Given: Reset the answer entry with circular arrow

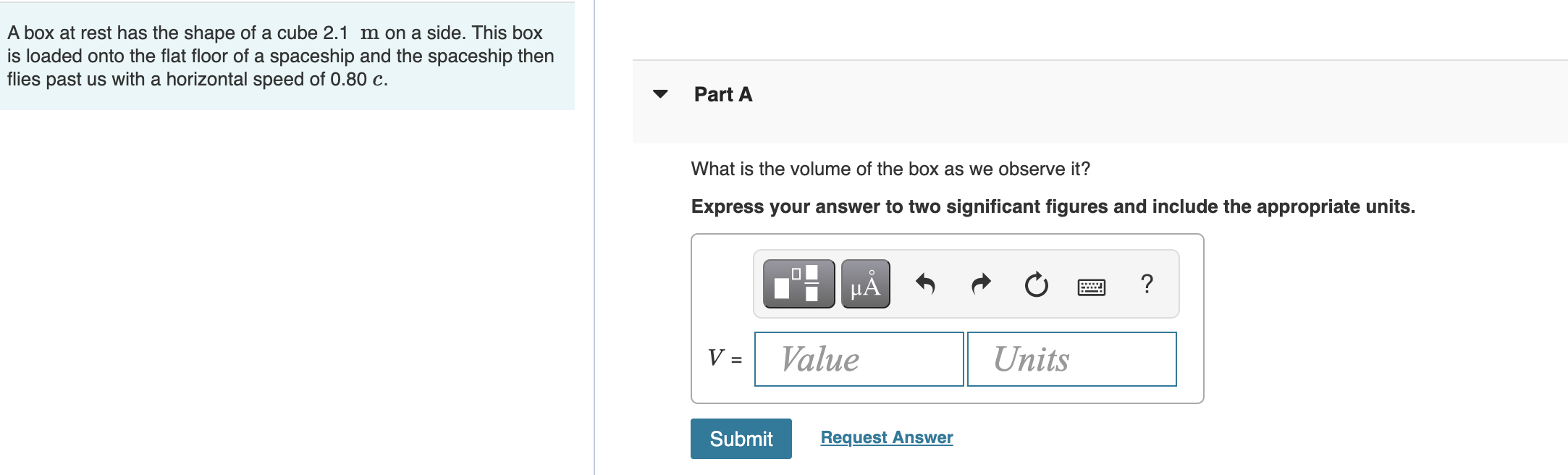Looking at the screenshot, I should coord(1035,284).
